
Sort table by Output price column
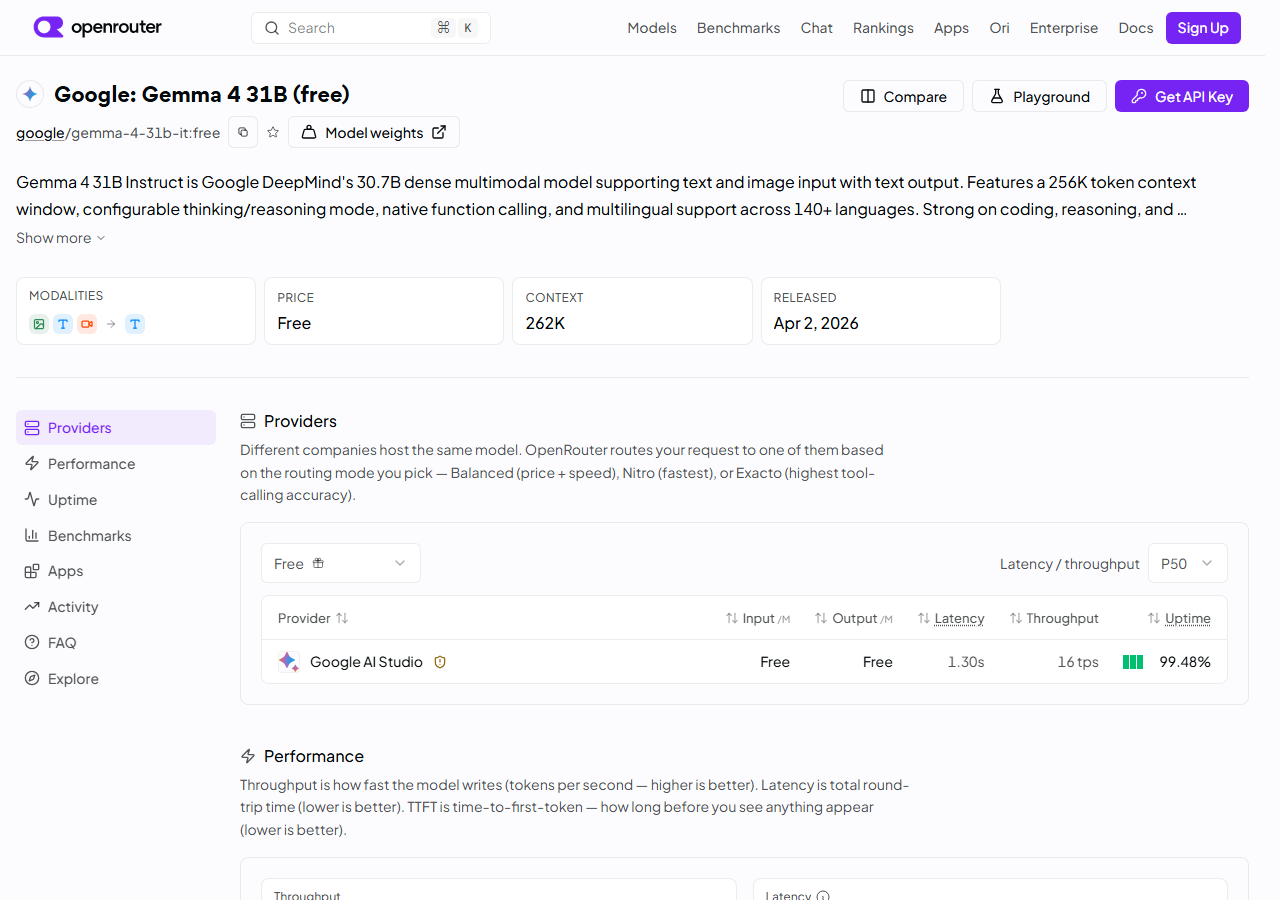[854, 618]
